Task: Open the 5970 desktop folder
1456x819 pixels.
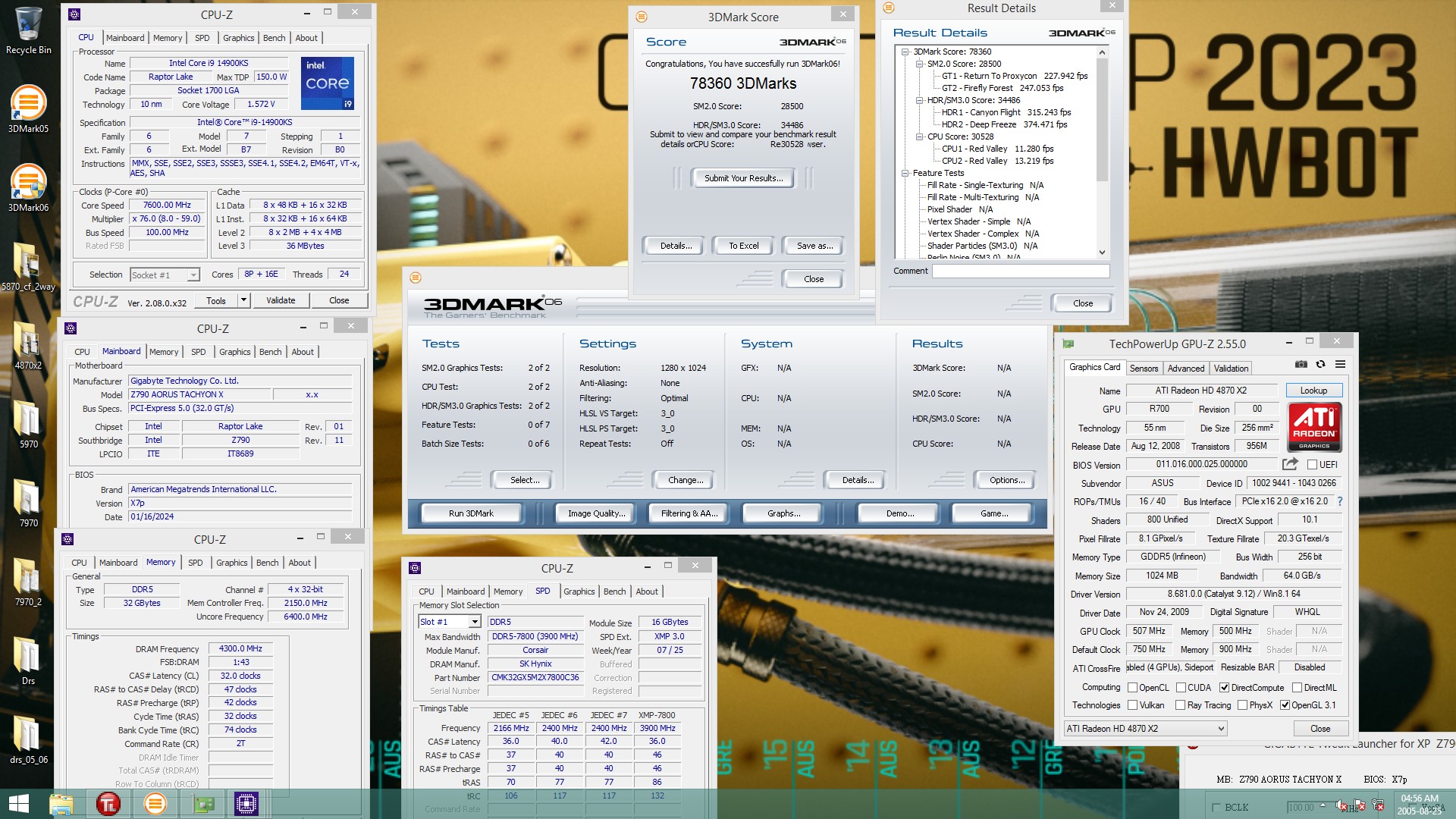Action: pyautogui.click(x=28, y=425)
